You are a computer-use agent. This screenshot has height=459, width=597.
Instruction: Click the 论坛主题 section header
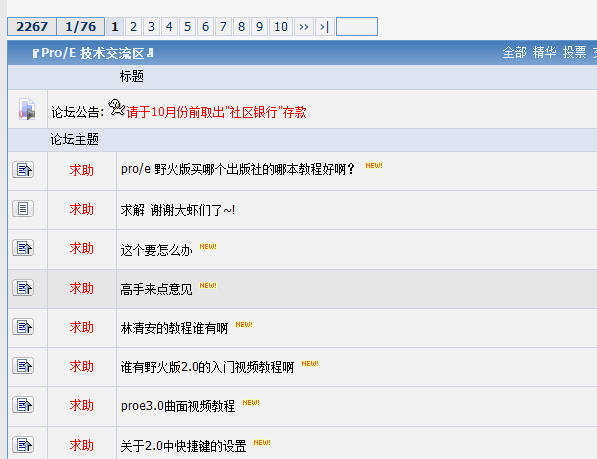click(75, 139)
